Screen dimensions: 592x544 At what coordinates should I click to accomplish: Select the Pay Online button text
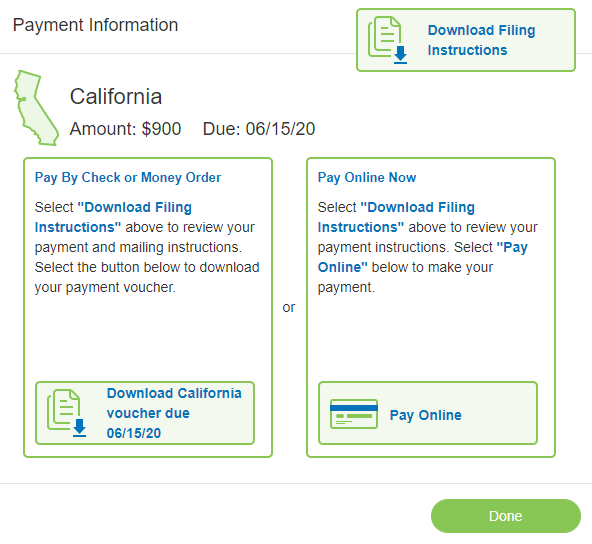(x=426, y=415)
